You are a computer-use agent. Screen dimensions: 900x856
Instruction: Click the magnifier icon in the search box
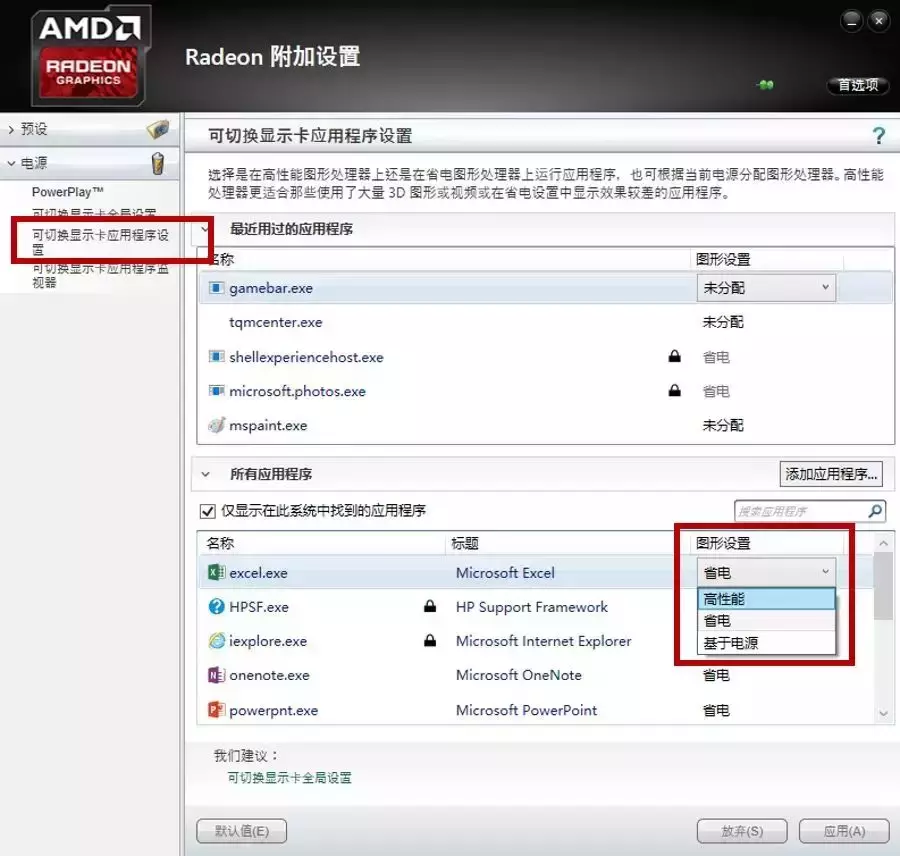[874, 511]
